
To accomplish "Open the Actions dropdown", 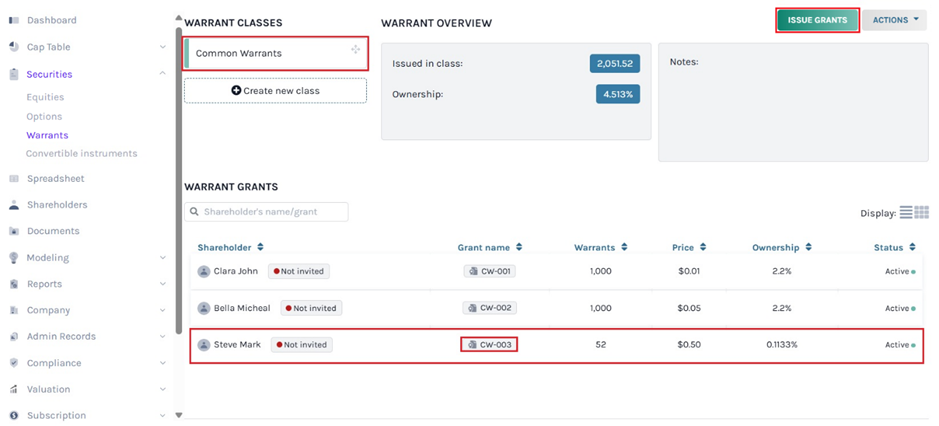I will pyautogui.click(x=894, y=20).
